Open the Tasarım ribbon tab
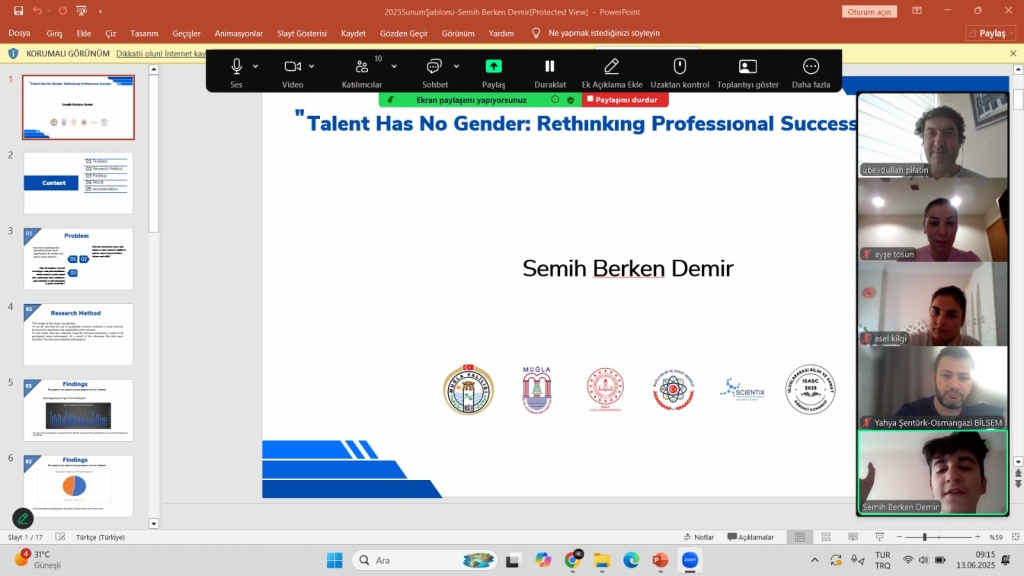This screenshot has width=1024, height=576. pos(144,33)
